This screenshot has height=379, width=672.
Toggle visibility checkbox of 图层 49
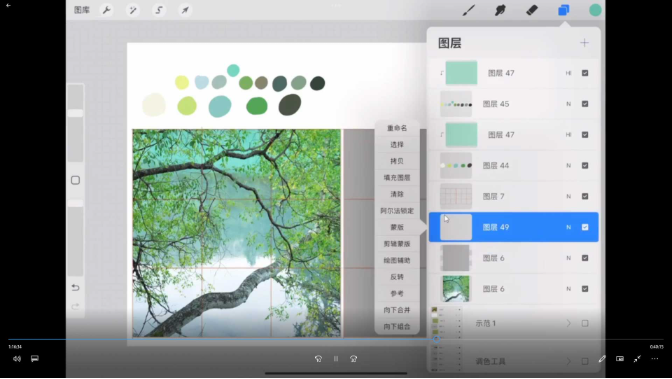click(x=585, y=227)
